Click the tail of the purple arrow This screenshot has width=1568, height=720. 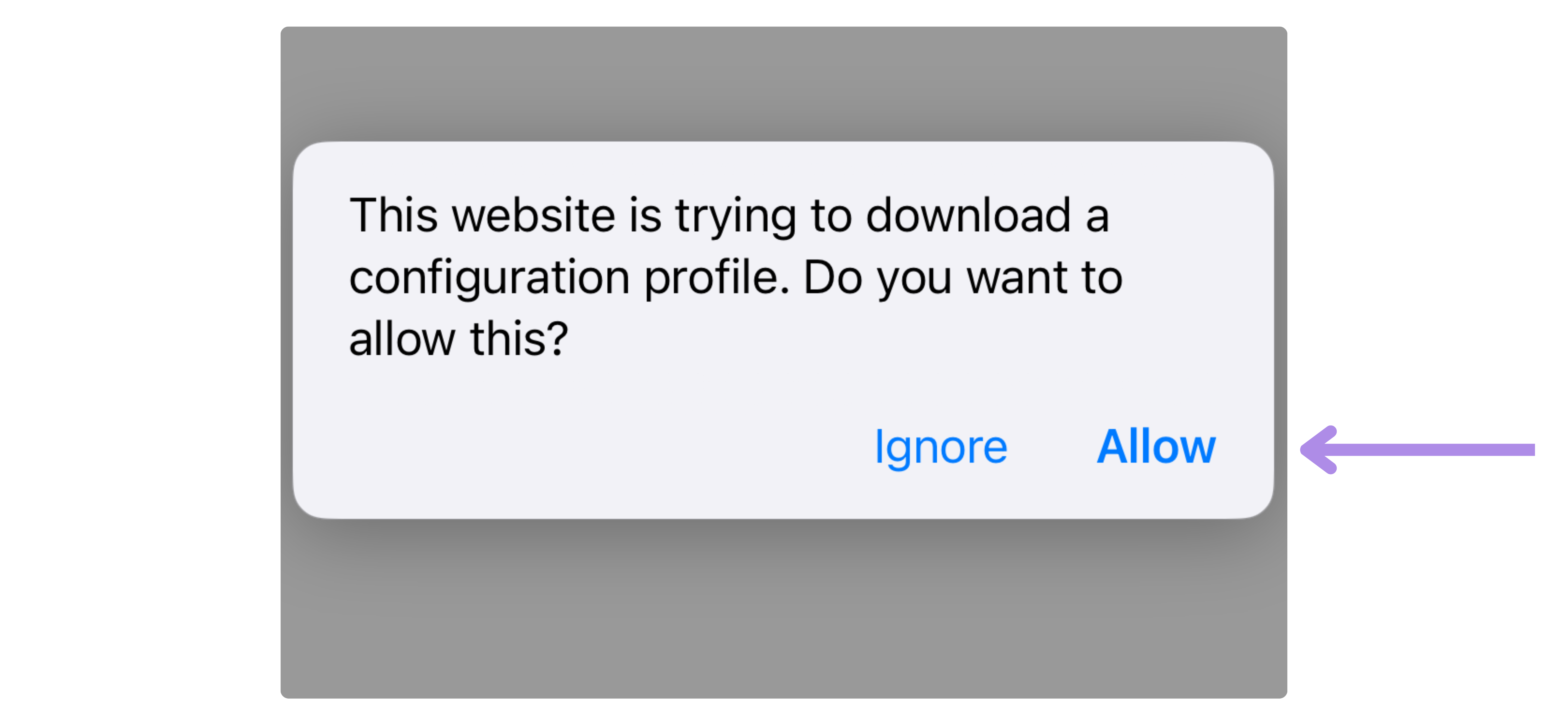(1522, 450)
